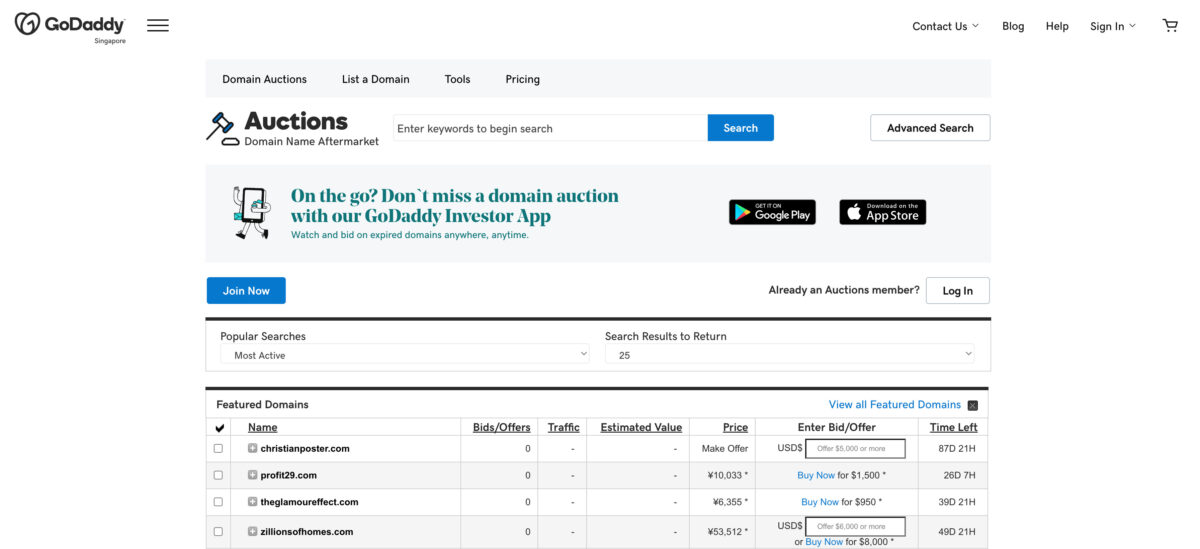The width and height of the screenshot is (1200, 549).
Task: Expand details for theglamoureffect.com
Action: pyautogui.click(x=253, y=502)
